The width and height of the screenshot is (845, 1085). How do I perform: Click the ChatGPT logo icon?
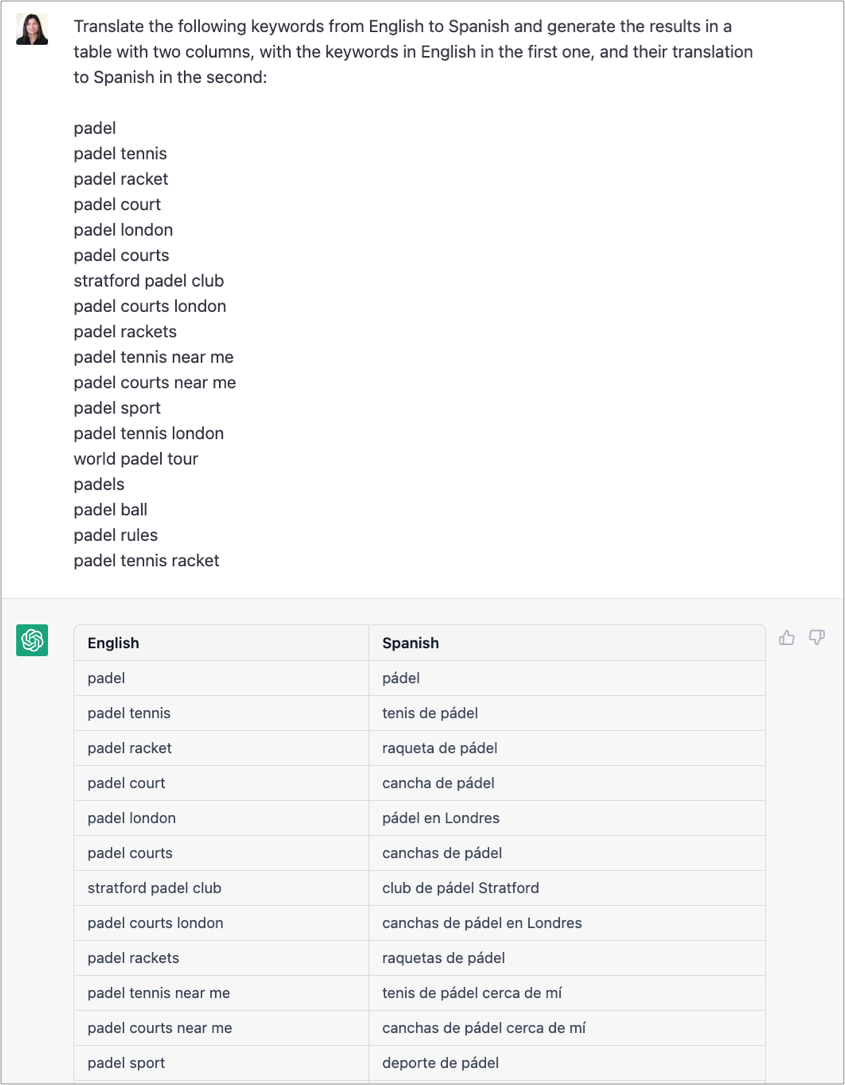point(32,640)
